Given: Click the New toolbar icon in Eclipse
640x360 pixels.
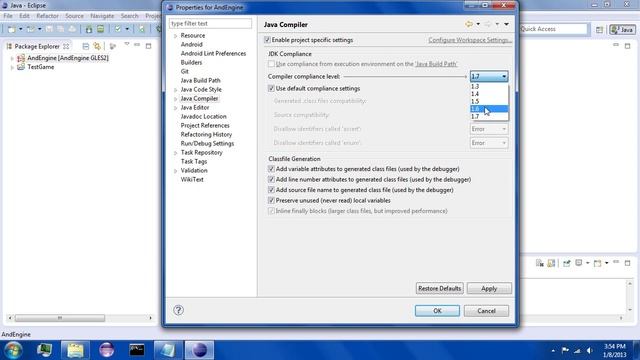Looking at the screenshot, I should tap(12, 29).
